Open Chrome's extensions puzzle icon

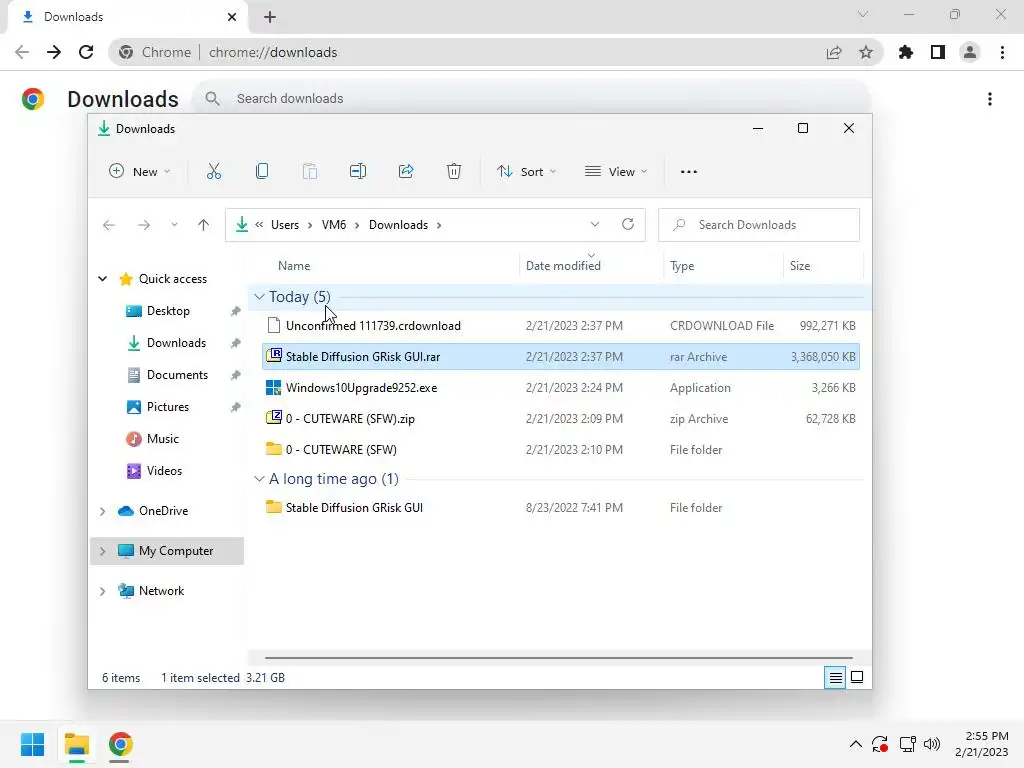[x=906, y=52]
